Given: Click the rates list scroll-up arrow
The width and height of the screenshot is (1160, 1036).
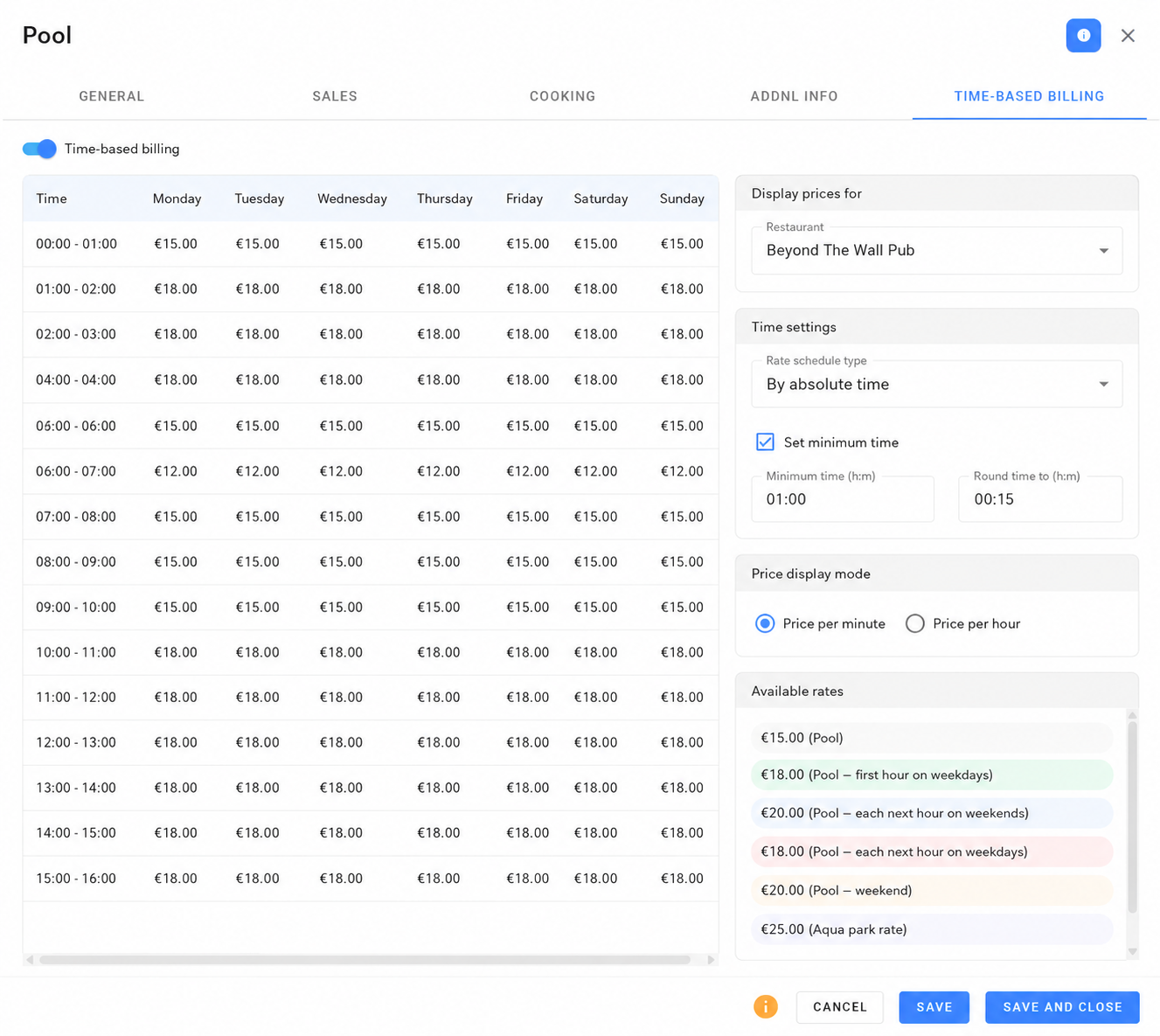Looking at the screenshot, I should pos(1132,715).
